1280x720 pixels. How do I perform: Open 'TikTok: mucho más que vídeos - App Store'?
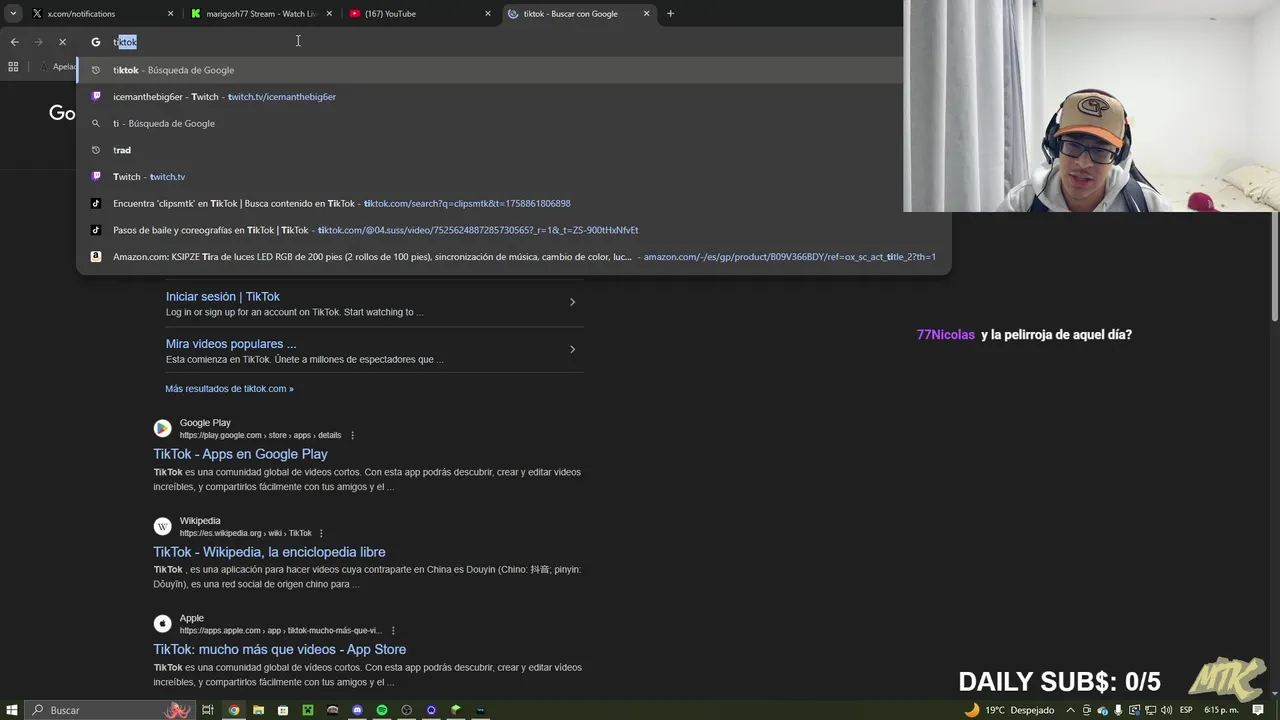279,650
